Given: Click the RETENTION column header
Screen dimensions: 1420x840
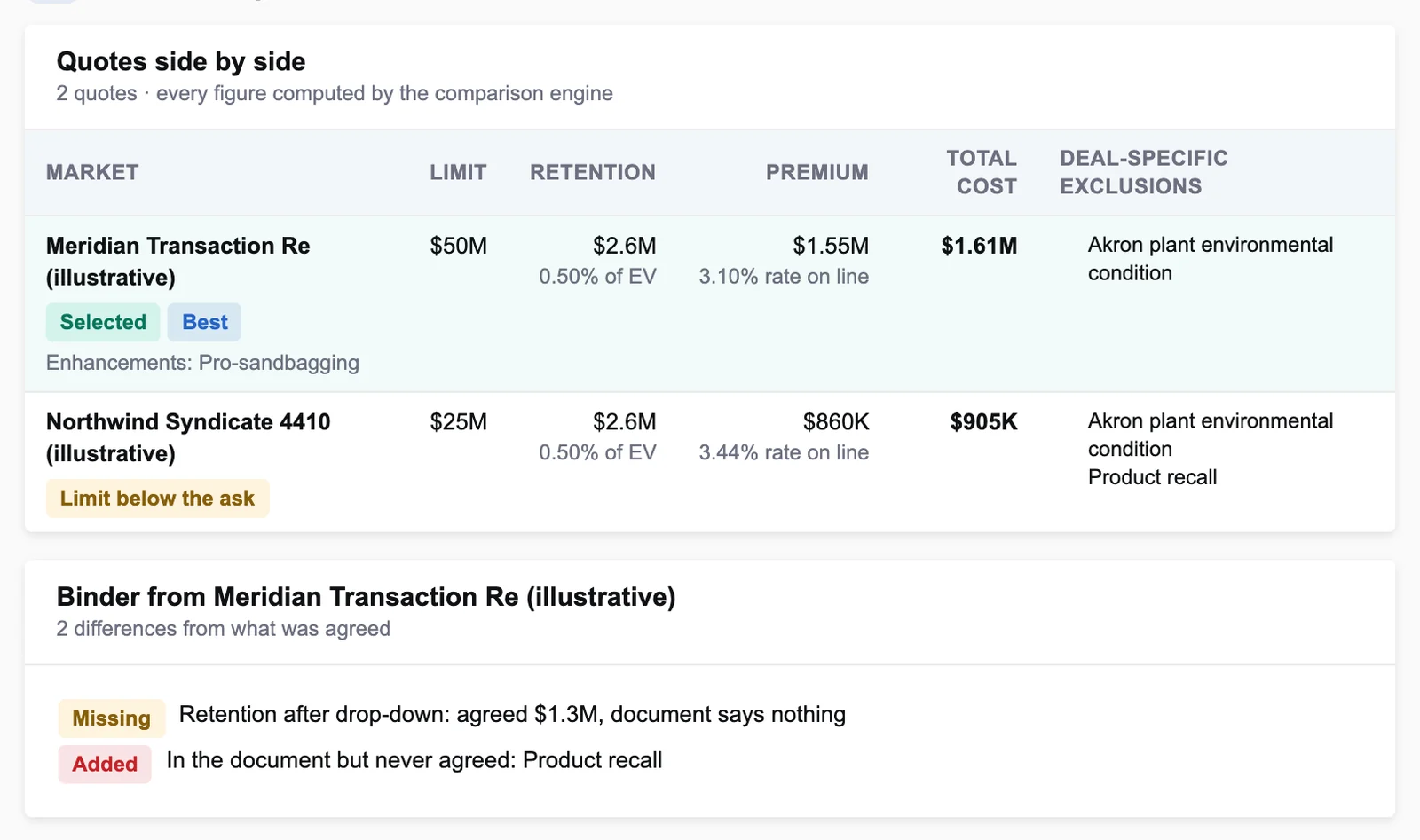Looking at the screenshot, I should point(593,172).
